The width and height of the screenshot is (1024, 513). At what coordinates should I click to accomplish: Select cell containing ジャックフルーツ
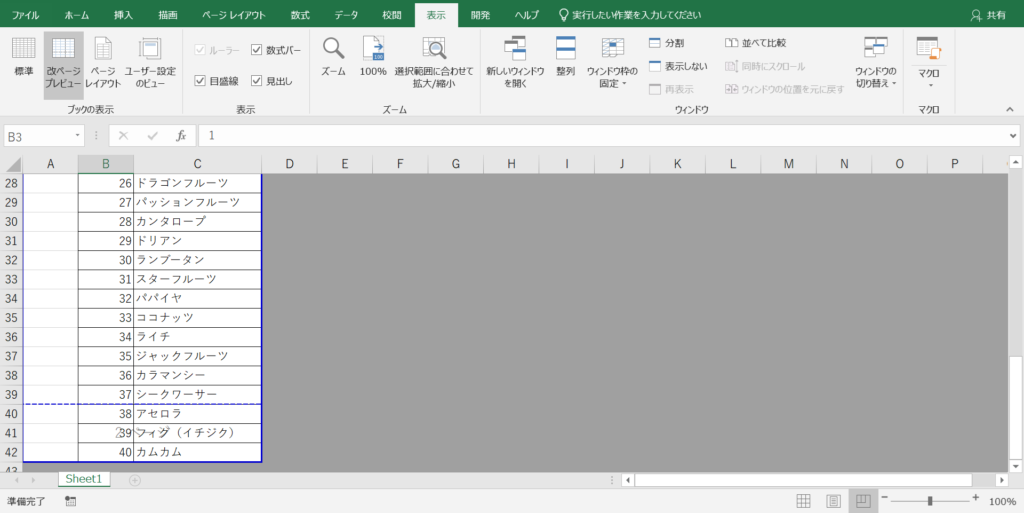click(x=197, y=356)
